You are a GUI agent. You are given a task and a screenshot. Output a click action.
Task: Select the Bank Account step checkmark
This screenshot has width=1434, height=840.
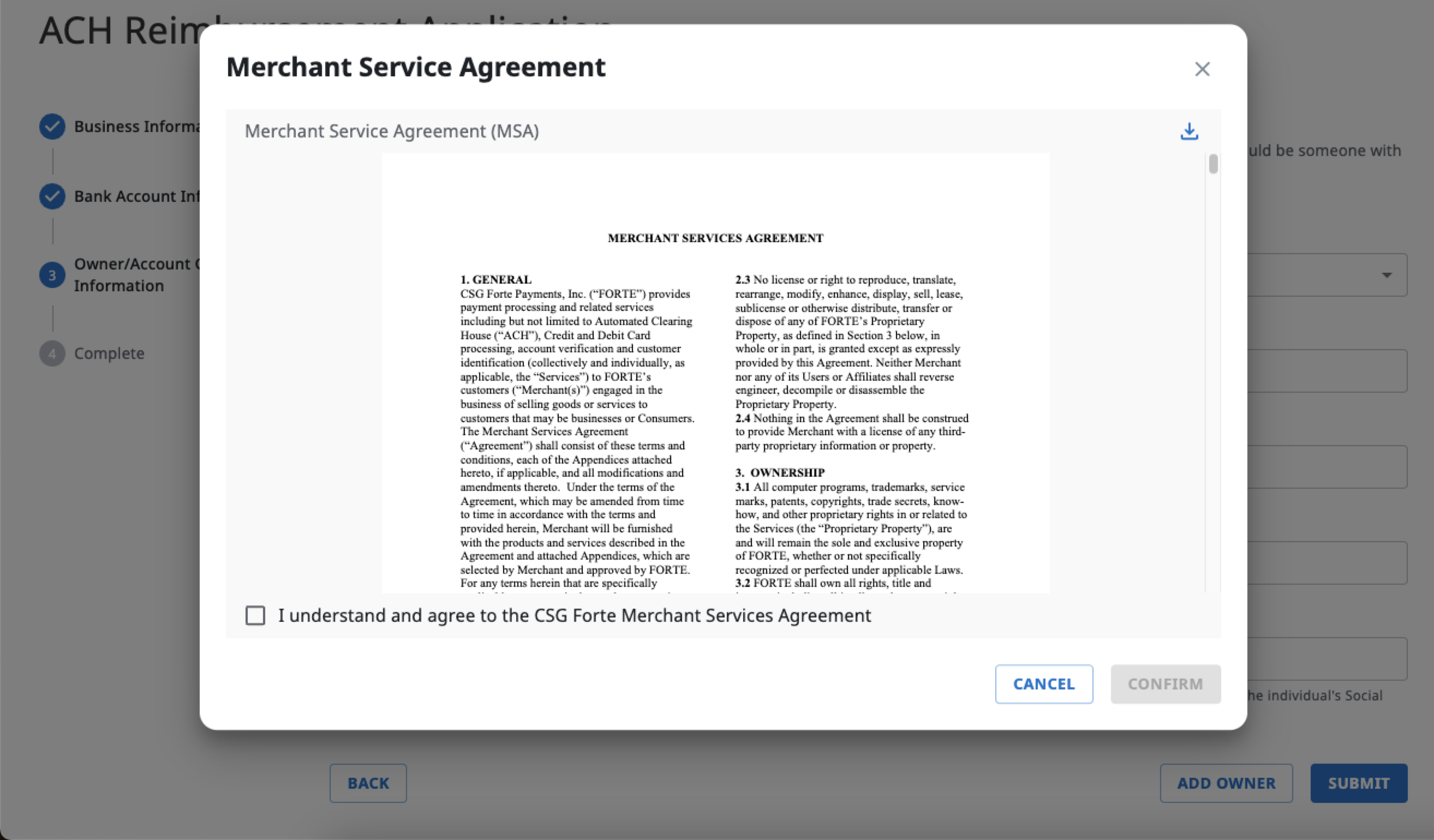[x=52, y=196]
